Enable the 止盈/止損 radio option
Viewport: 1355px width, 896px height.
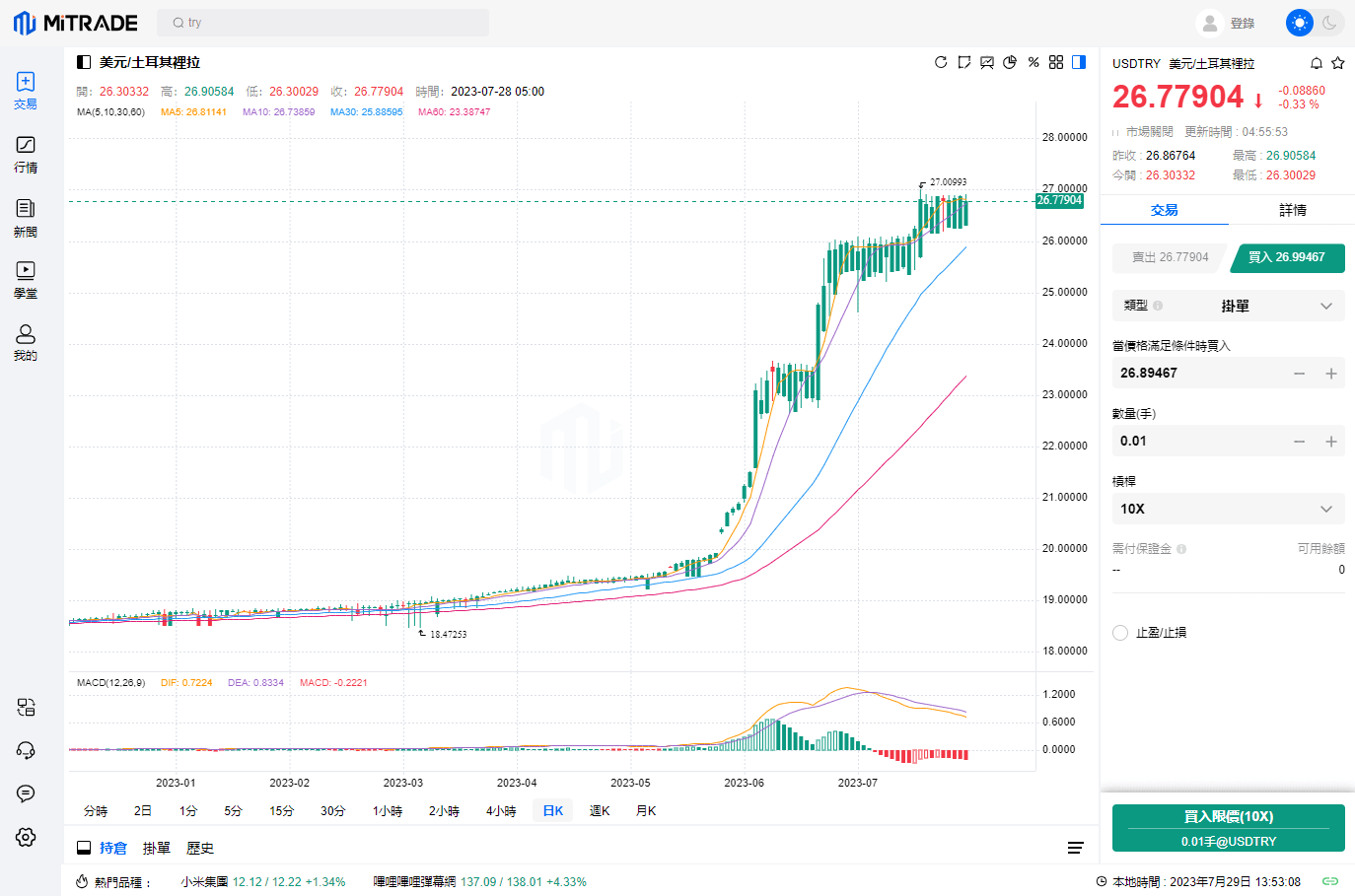click(x=1120, y=633)
